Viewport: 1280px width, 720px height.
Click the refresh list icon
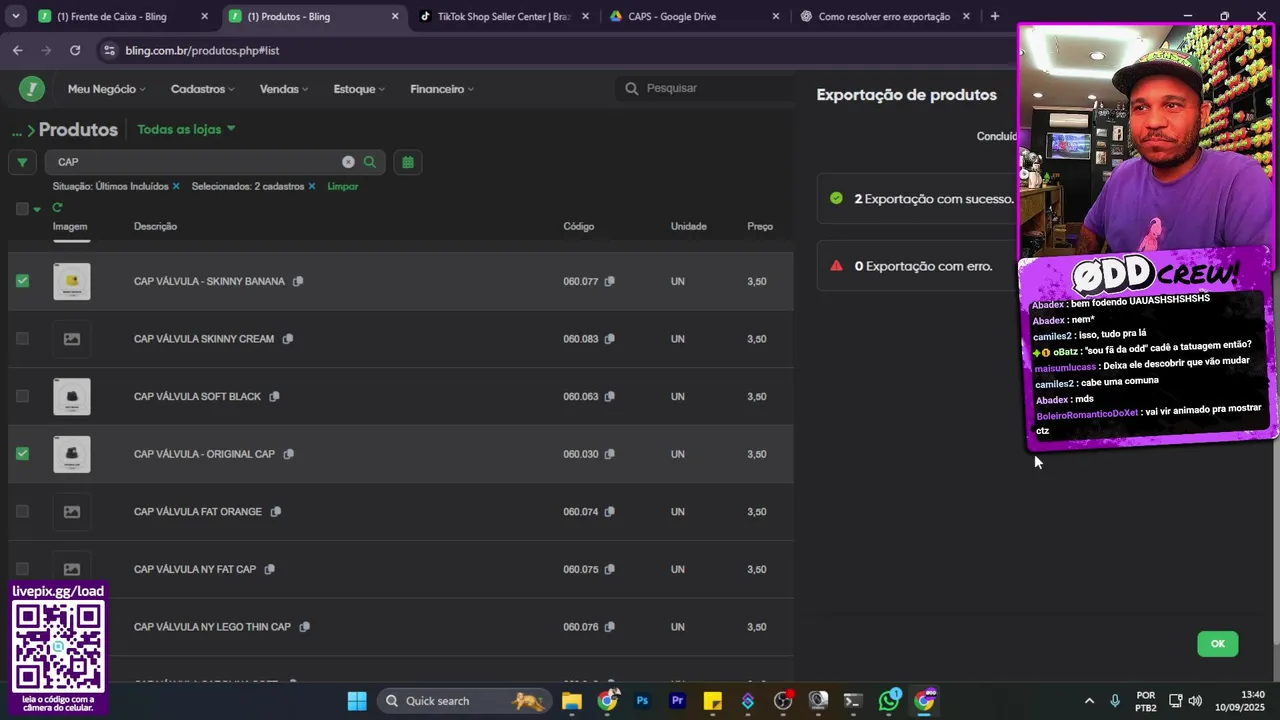click(57, 208)
